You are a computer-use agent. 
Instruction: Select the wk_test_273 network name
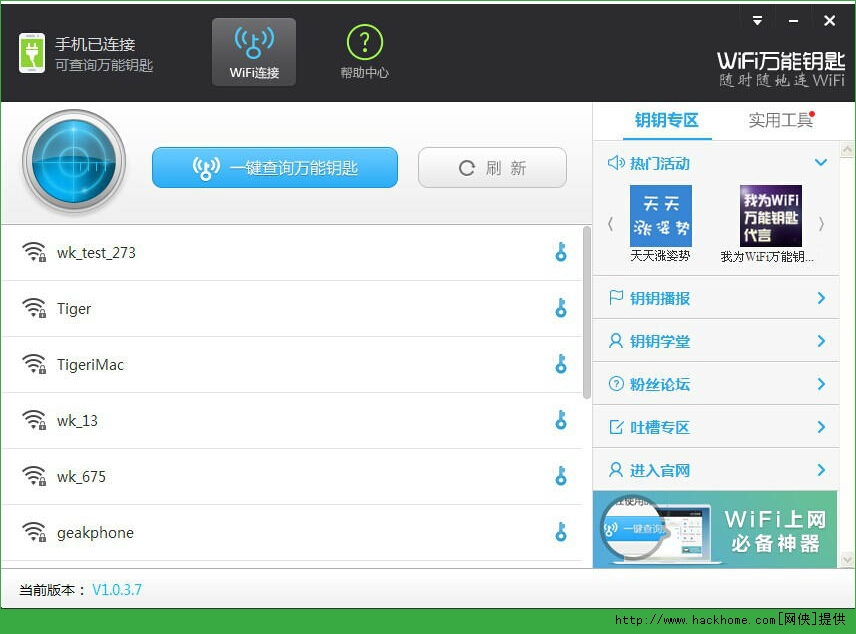point(96,253)
